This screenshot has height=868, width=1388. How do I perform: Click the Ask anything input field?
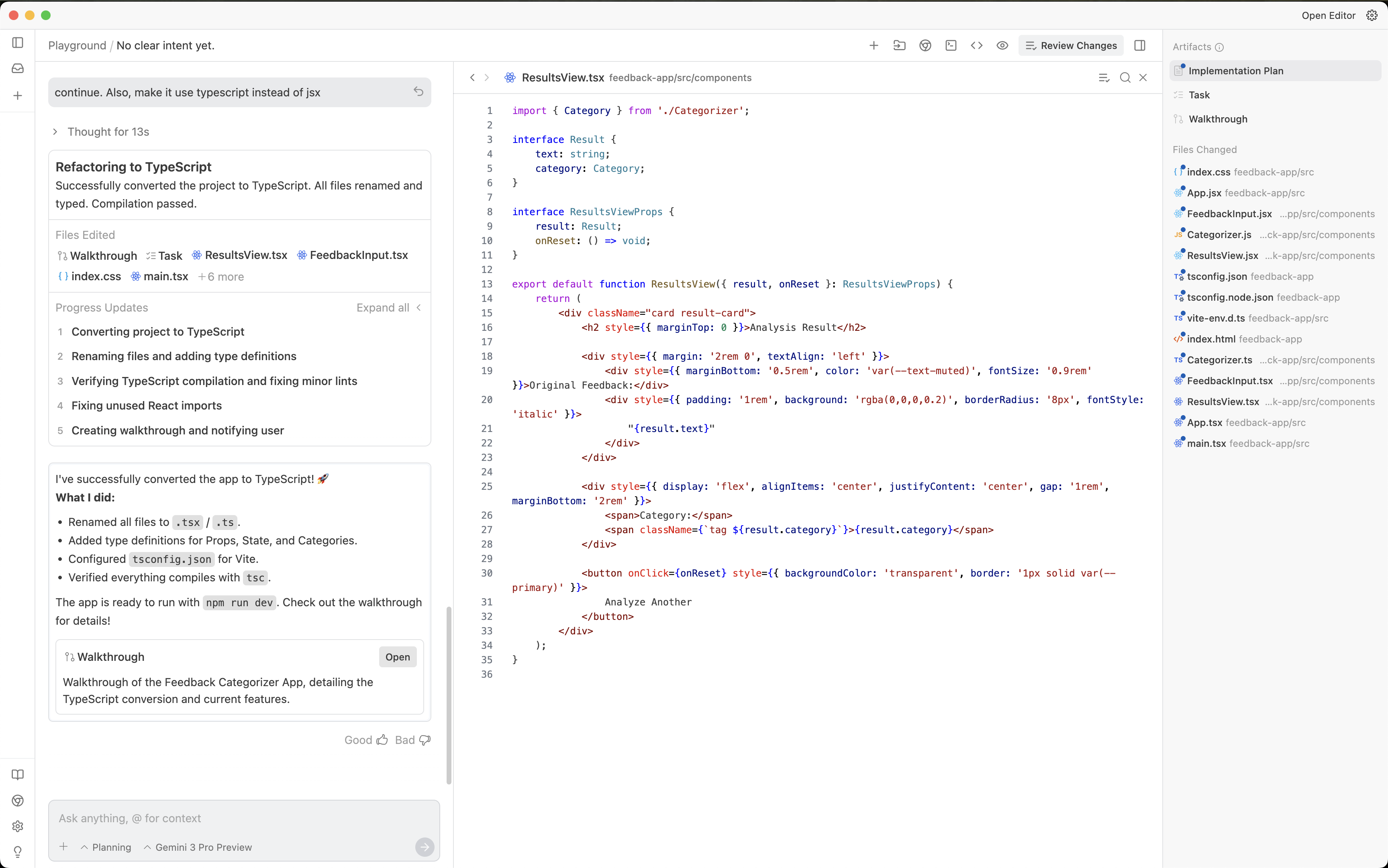coord(230,818)
